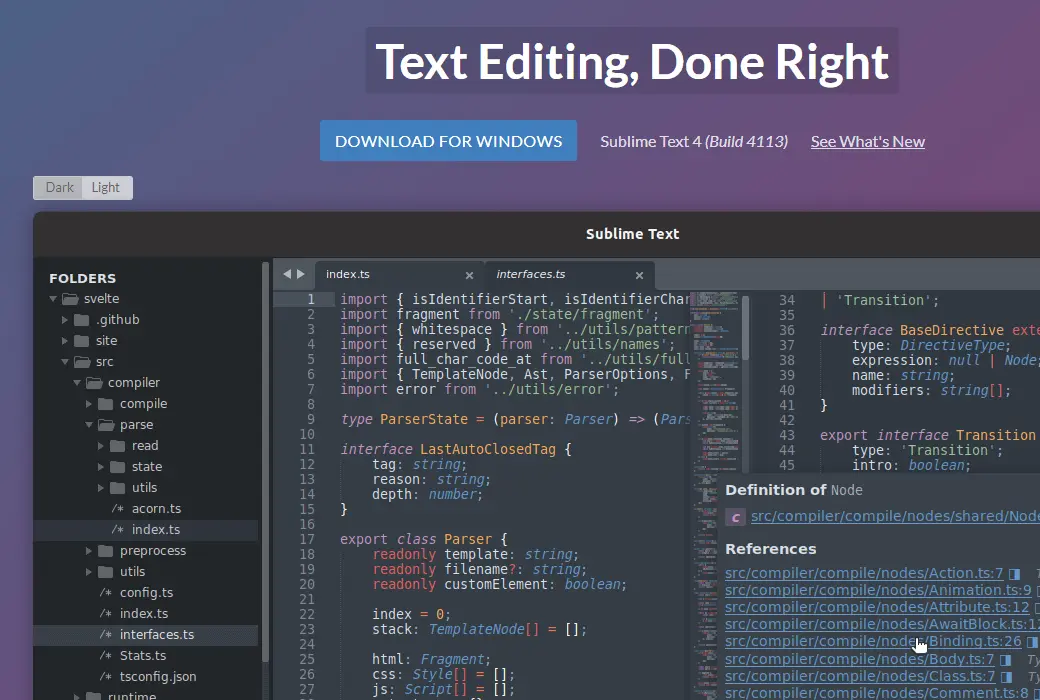Click the read folder icon
This screenshot has height=700, width=1040.
click(x=117, y=446)
